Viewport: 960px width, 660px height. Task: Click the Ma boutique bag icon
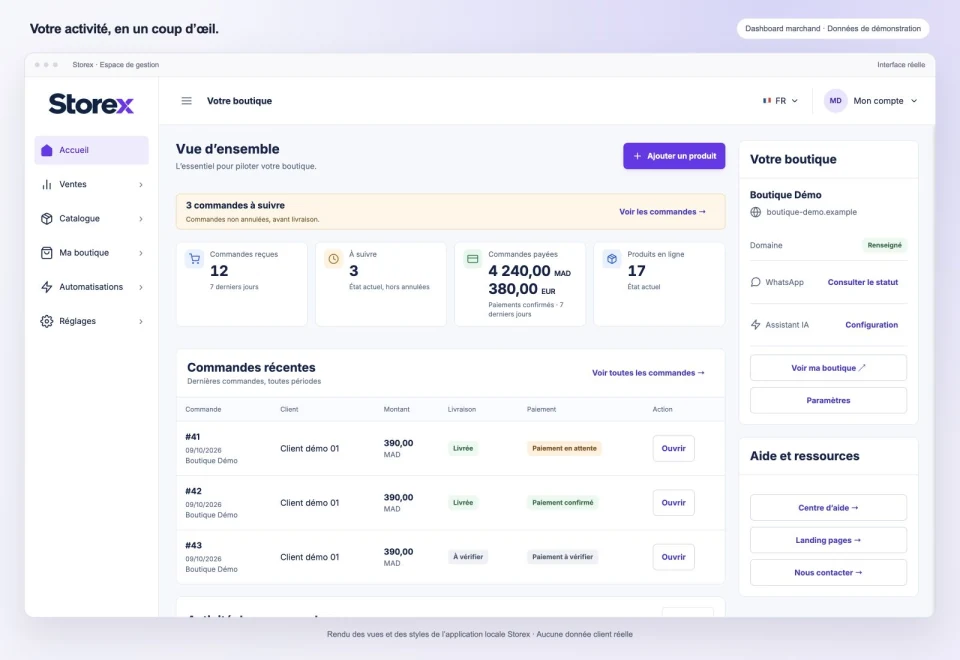[47, 253]
